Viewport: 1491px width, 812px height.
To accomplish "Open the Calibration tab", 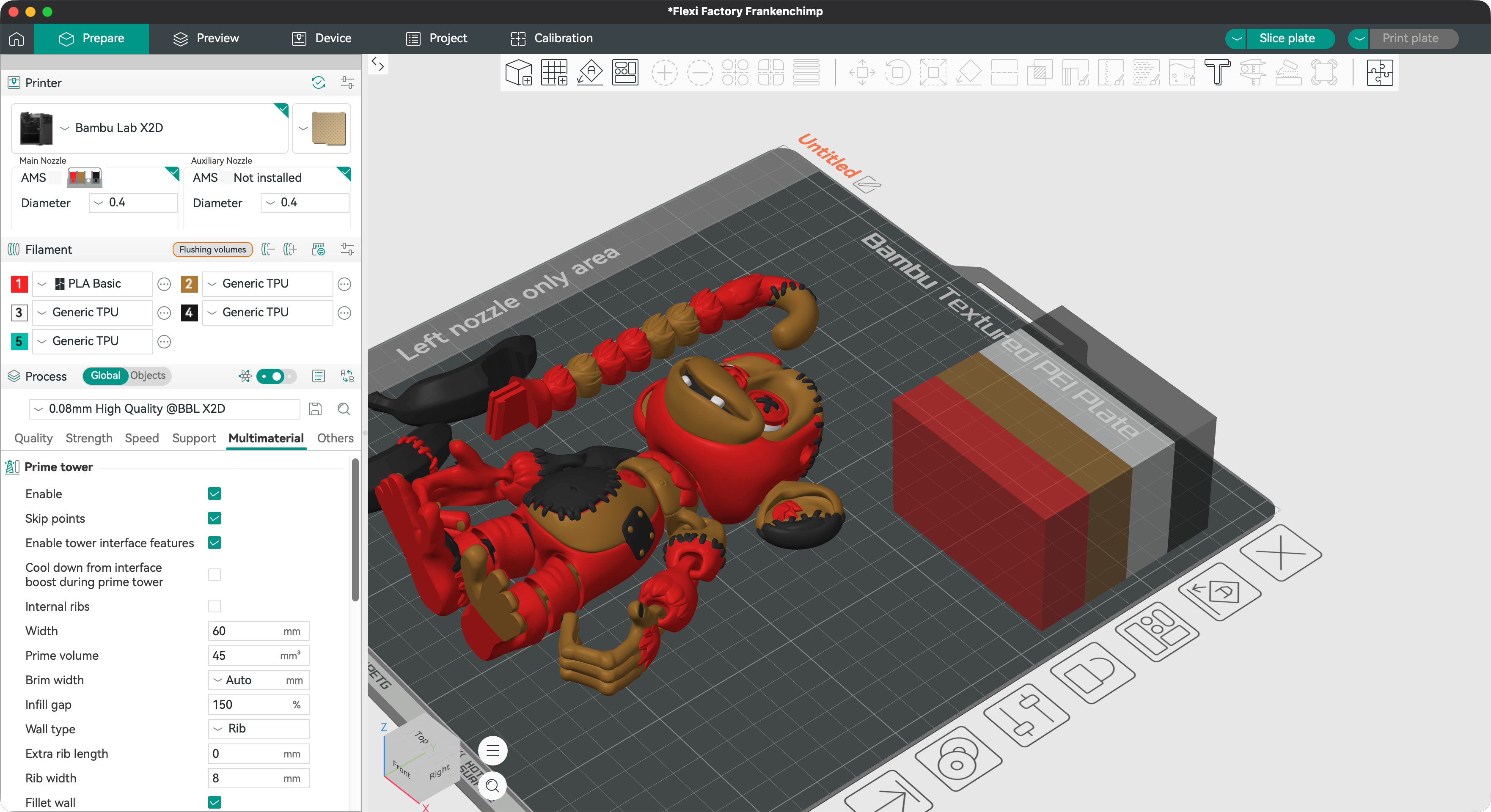I will pyautogui.click(x=552, y=39).
